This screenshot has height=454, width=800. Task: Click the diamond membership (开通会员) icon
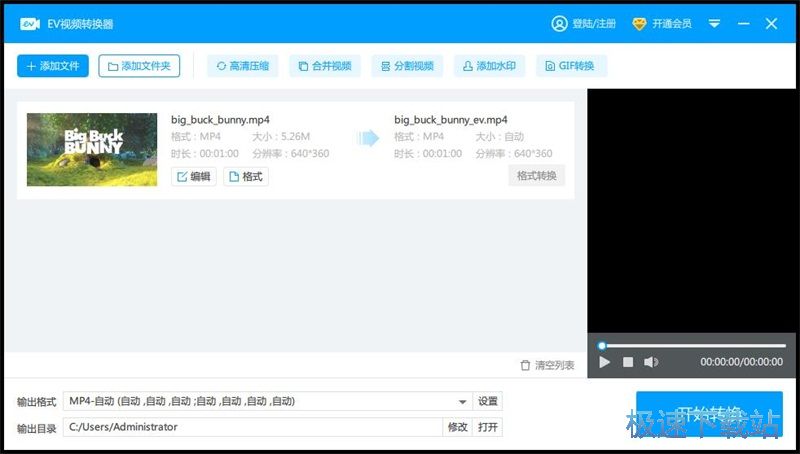click(x=639, y=24)
